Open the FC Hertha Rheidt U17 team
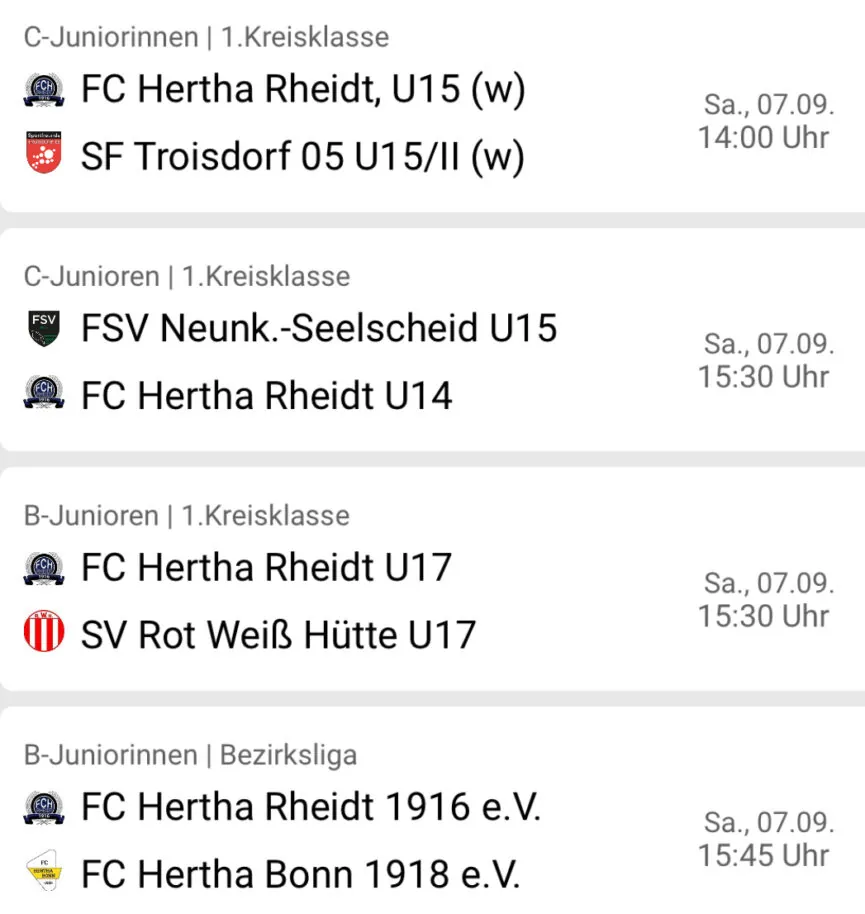The width and height of the screenshot is (865, 914). [x=266, y=567]
